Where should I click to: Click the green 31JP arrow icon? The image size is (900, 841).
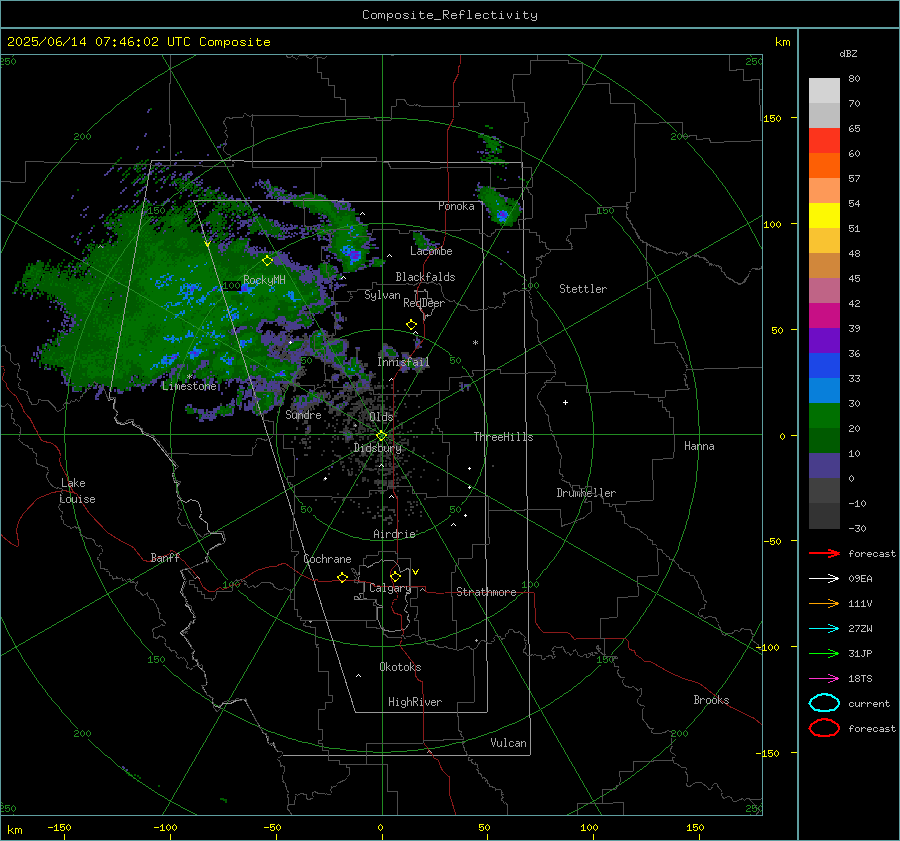click(x=824, y=653)
